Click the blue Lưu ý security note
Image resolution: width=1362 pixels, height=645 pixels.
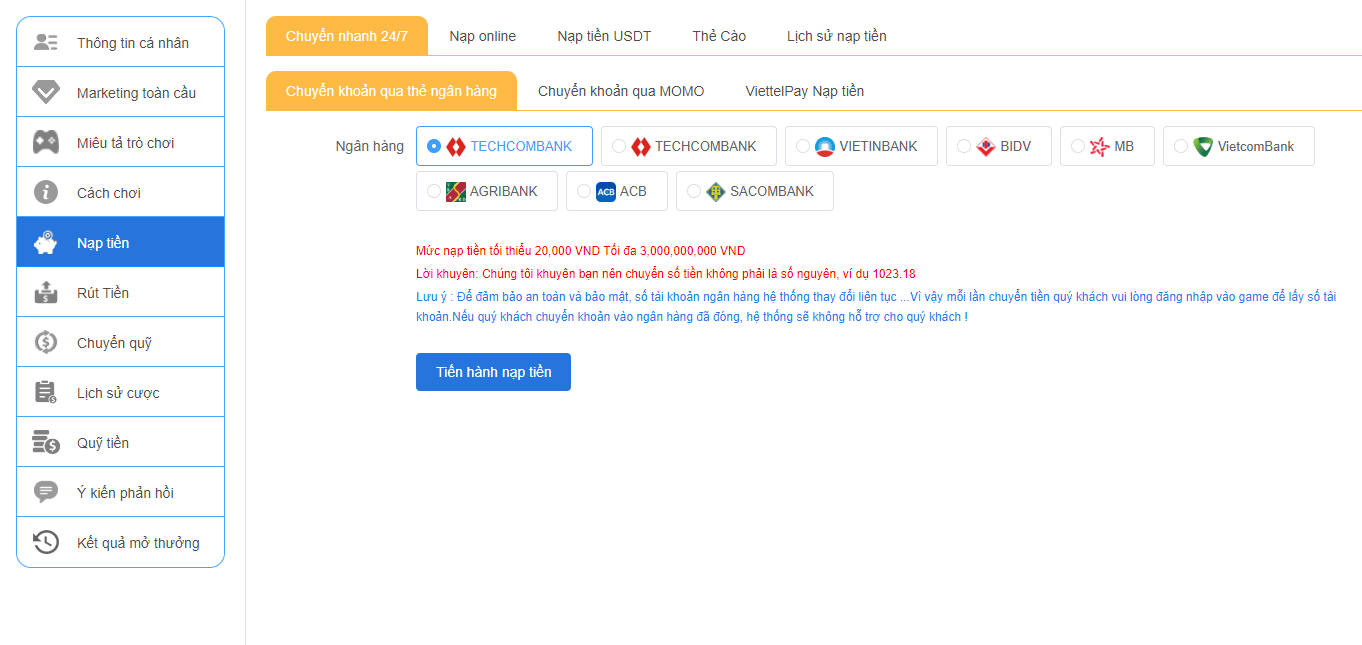click(x=876, y=306)
